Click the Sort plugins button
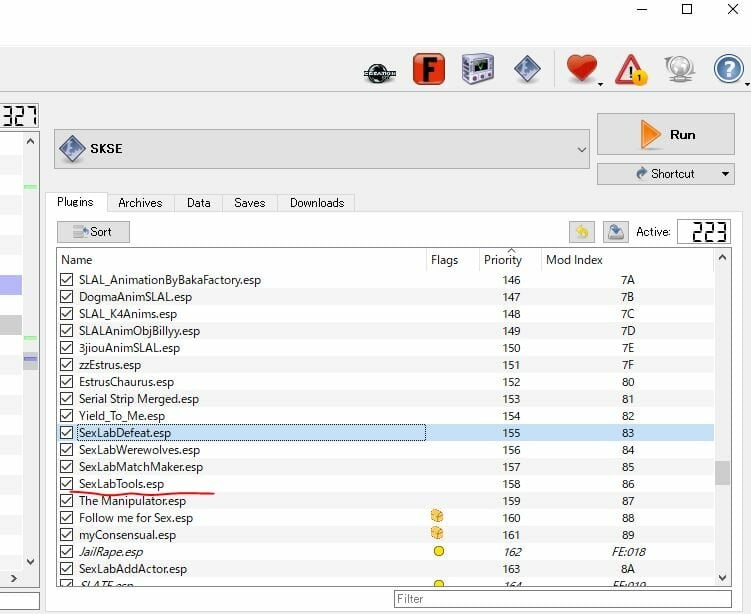Screen dimensions: 751x614 tap(93, 232)
